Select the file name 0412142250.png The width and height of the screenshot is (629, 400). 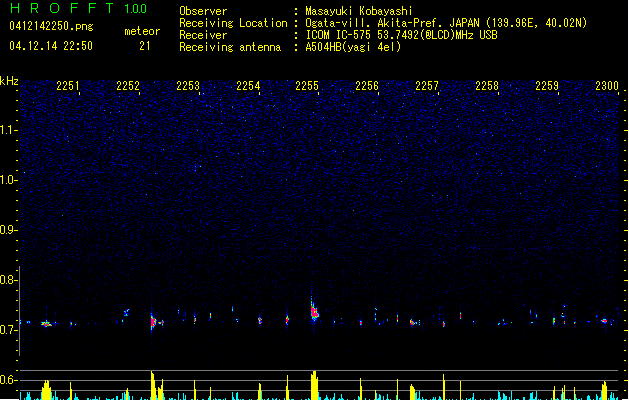point(51,26)
